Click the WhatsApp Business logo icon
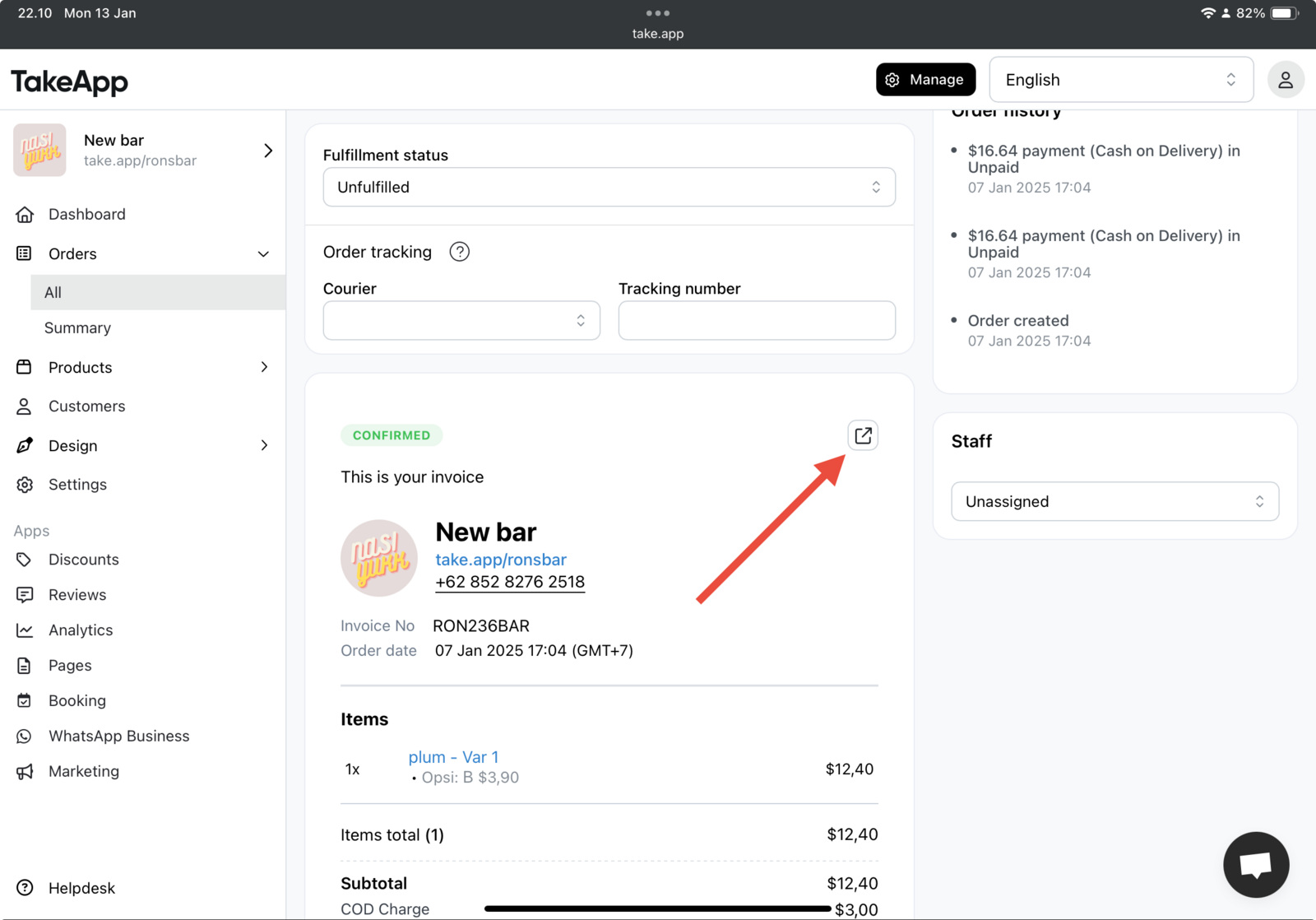1316x920 pixels. point(25,736)
